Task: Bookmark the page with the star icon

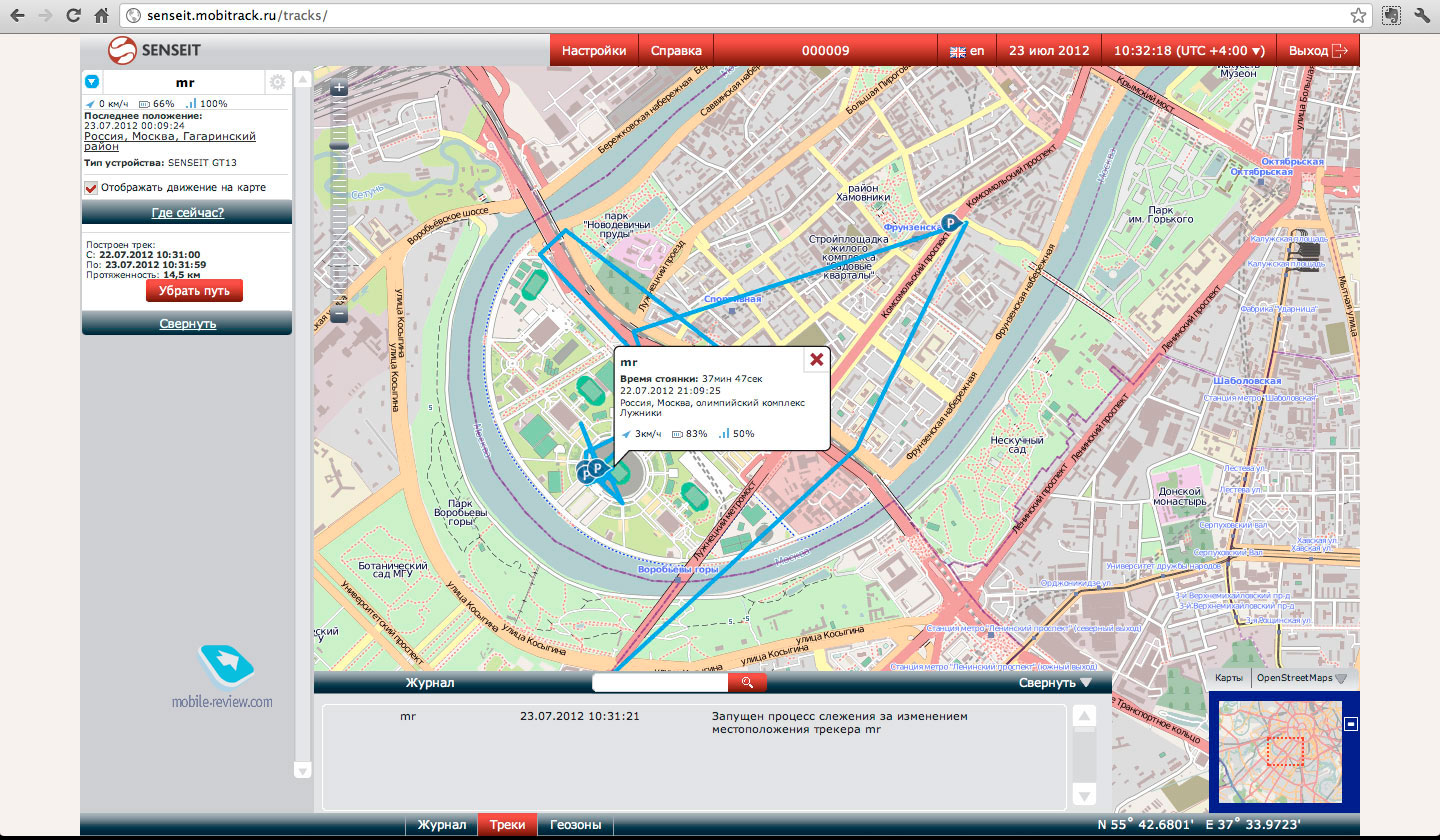Action: pyautogui.click(x=1358, y=16)
